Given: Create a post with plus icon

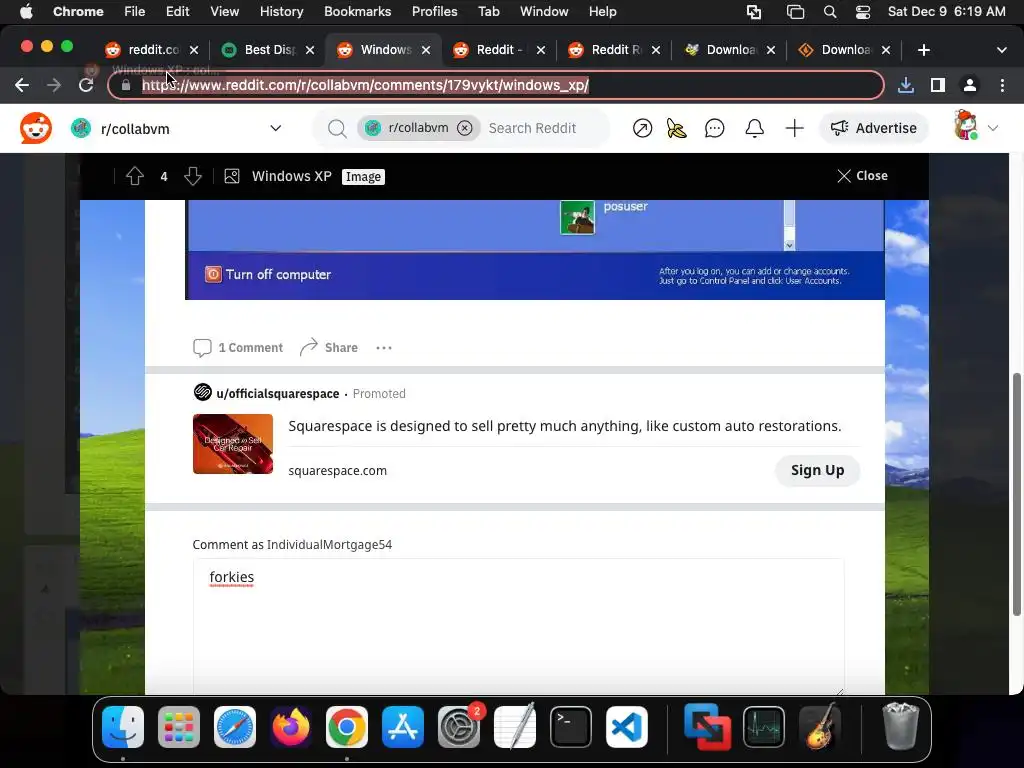Looking at the screenshot, I should coord(794,128).
